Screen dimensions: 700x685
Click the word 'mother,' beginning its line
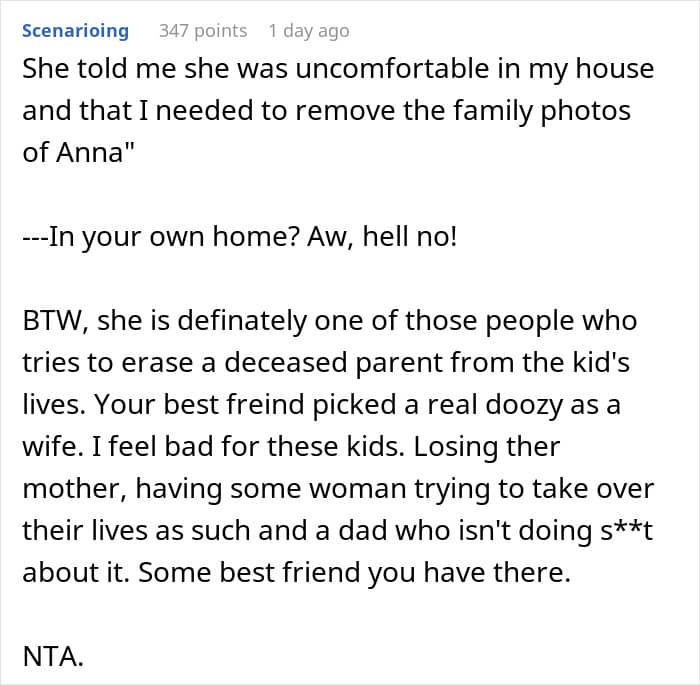[76, 488]
